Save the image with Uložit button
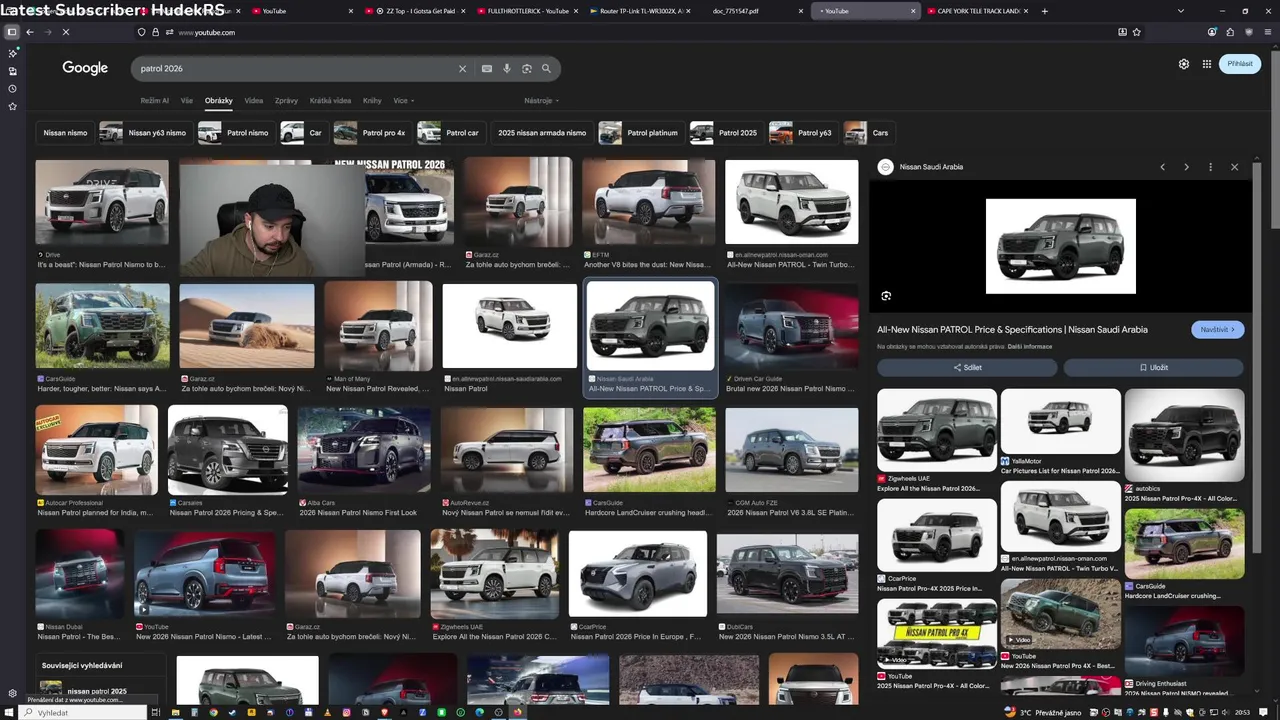This screenshot has width=1280, height=720. pyautogui.click(x=1154, y=368)
